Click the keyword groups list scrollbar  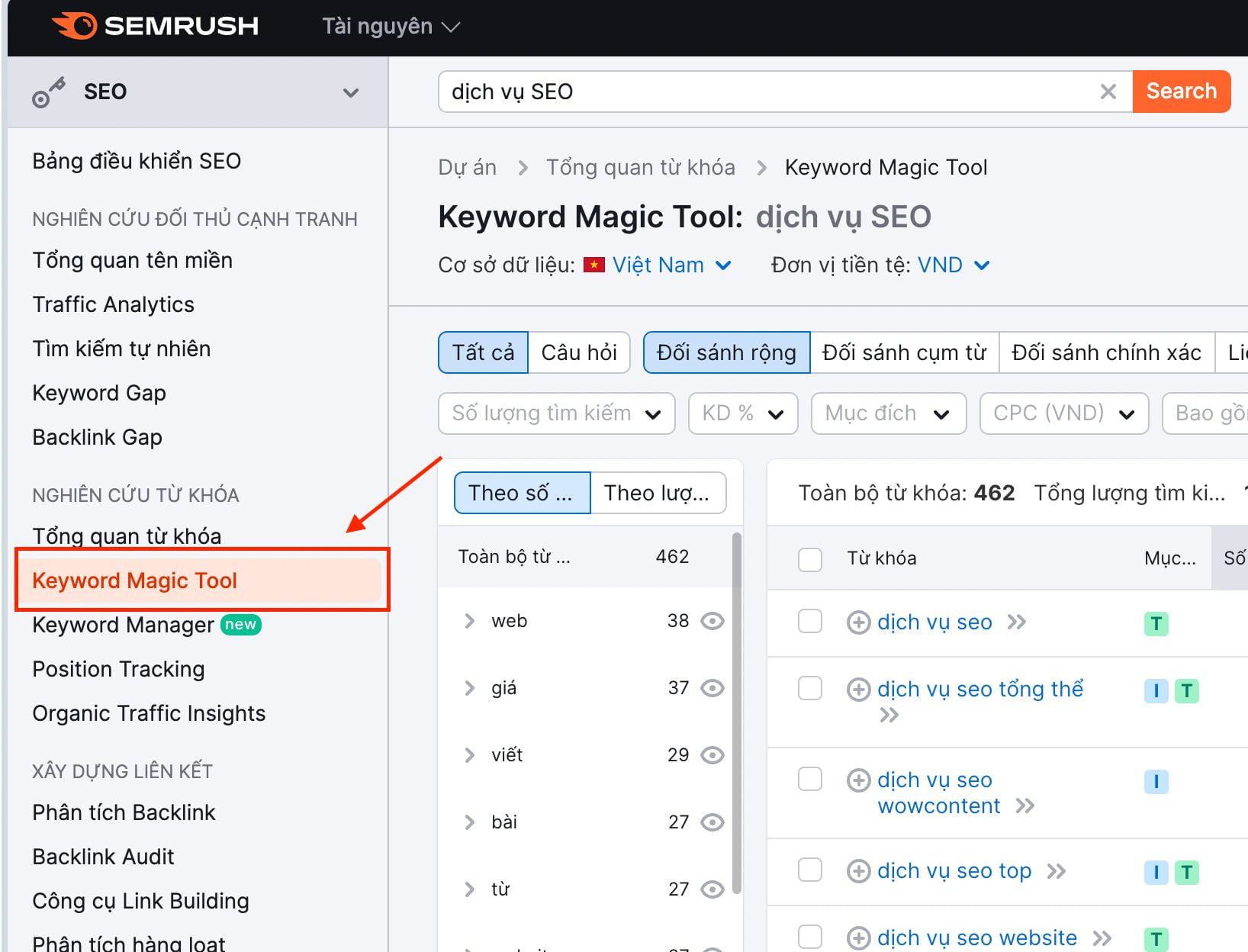pos(736,713)
